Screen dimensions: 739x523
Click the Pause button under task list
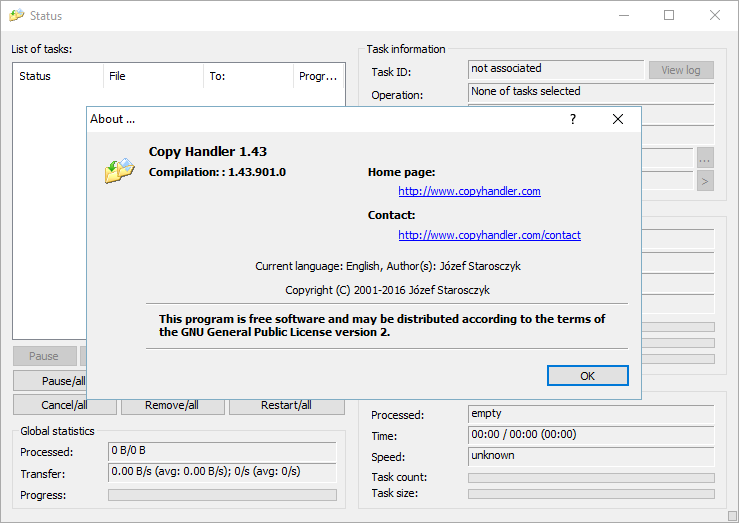[44, 356]
